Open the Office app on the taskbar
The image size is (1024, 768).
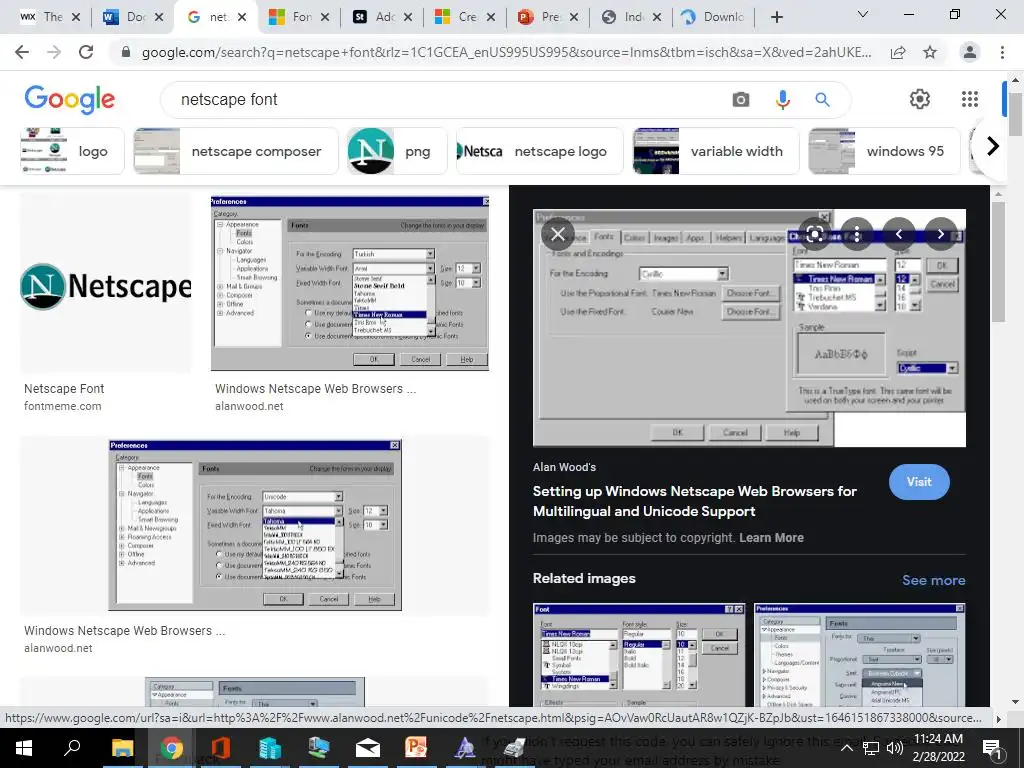click(221, 748)
